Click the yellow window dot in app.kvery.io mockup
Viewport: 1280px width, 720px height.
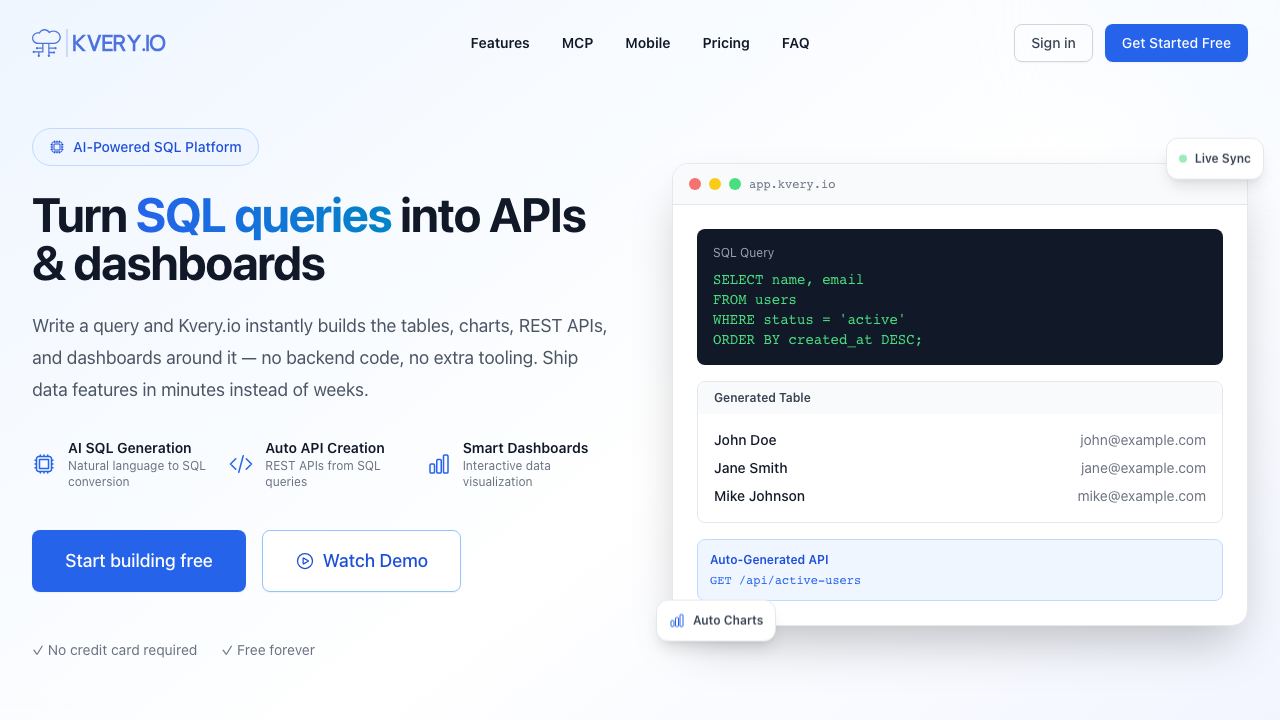click(715, 184)
